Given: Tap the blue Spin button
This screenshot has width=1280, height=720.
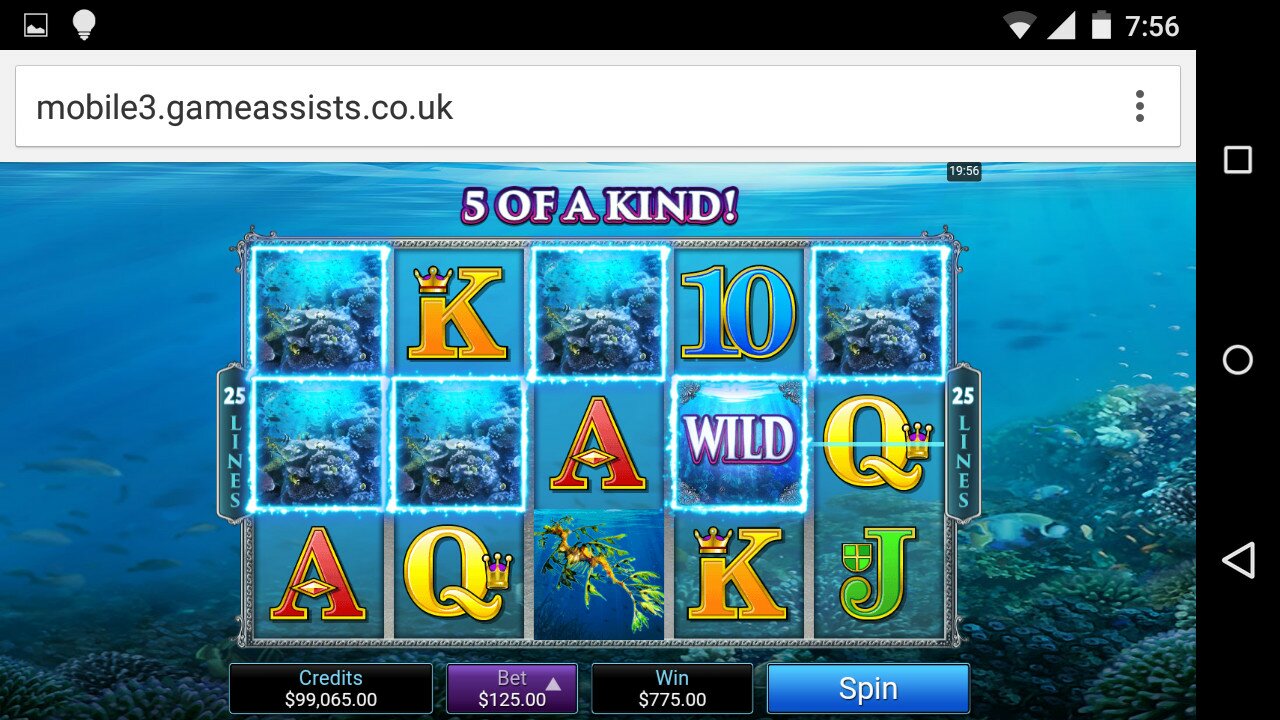Looking at the screenshot, I should tap(868, 688).
